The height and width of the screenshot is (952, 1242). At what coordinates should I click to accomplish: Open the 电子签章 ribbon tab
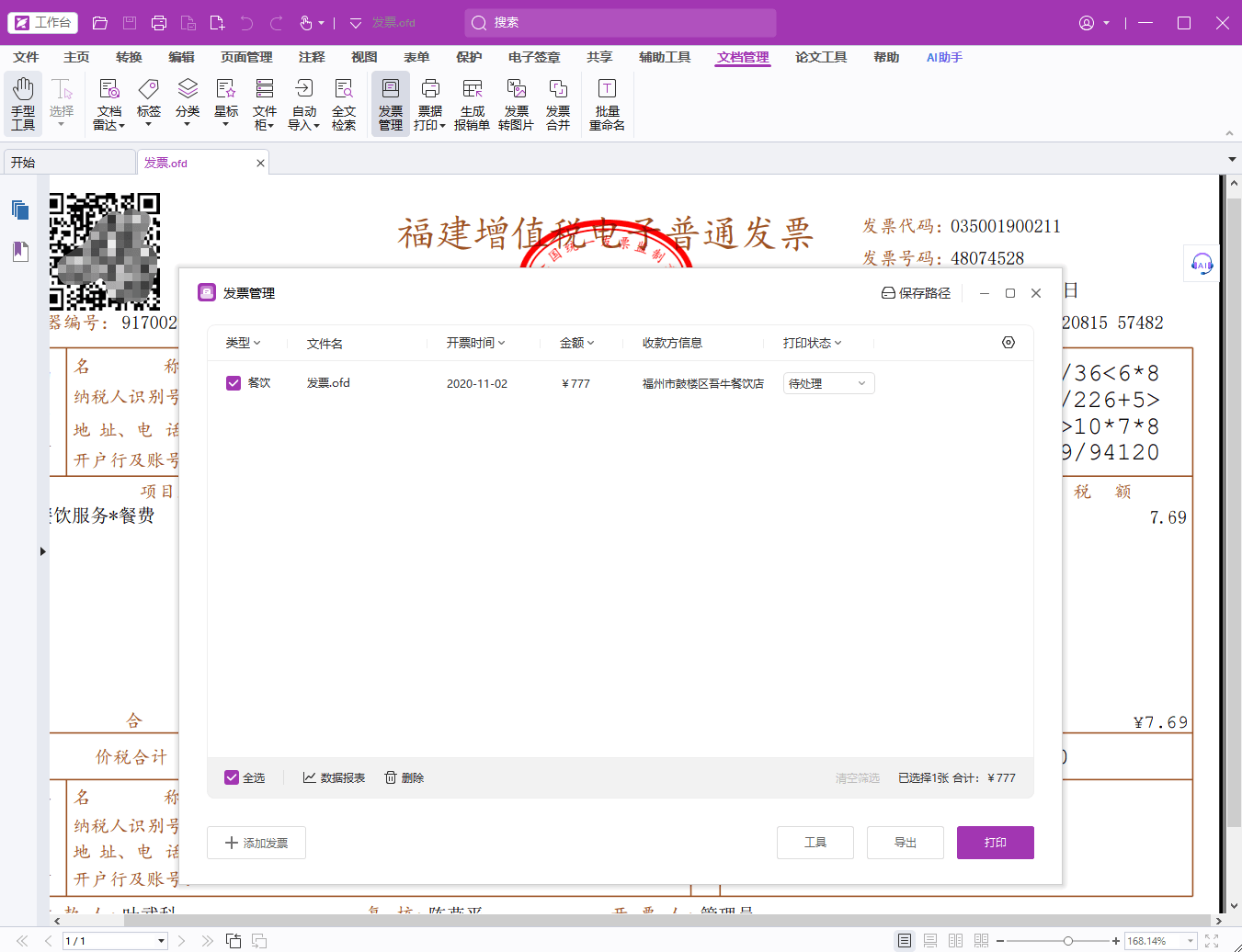coord(534,57)
